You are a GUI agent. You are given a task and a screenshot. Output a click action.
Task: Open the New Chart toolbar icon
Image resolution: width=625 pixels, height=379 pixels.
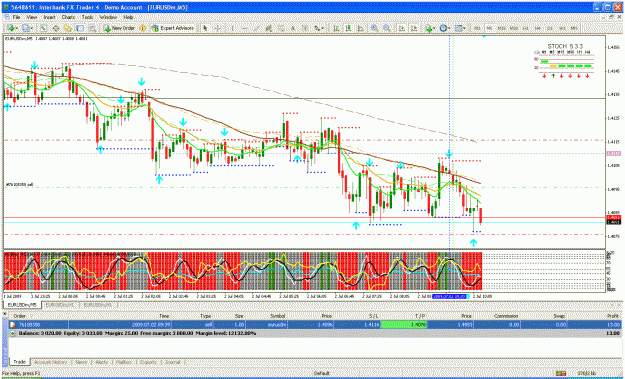coord(11,28)
